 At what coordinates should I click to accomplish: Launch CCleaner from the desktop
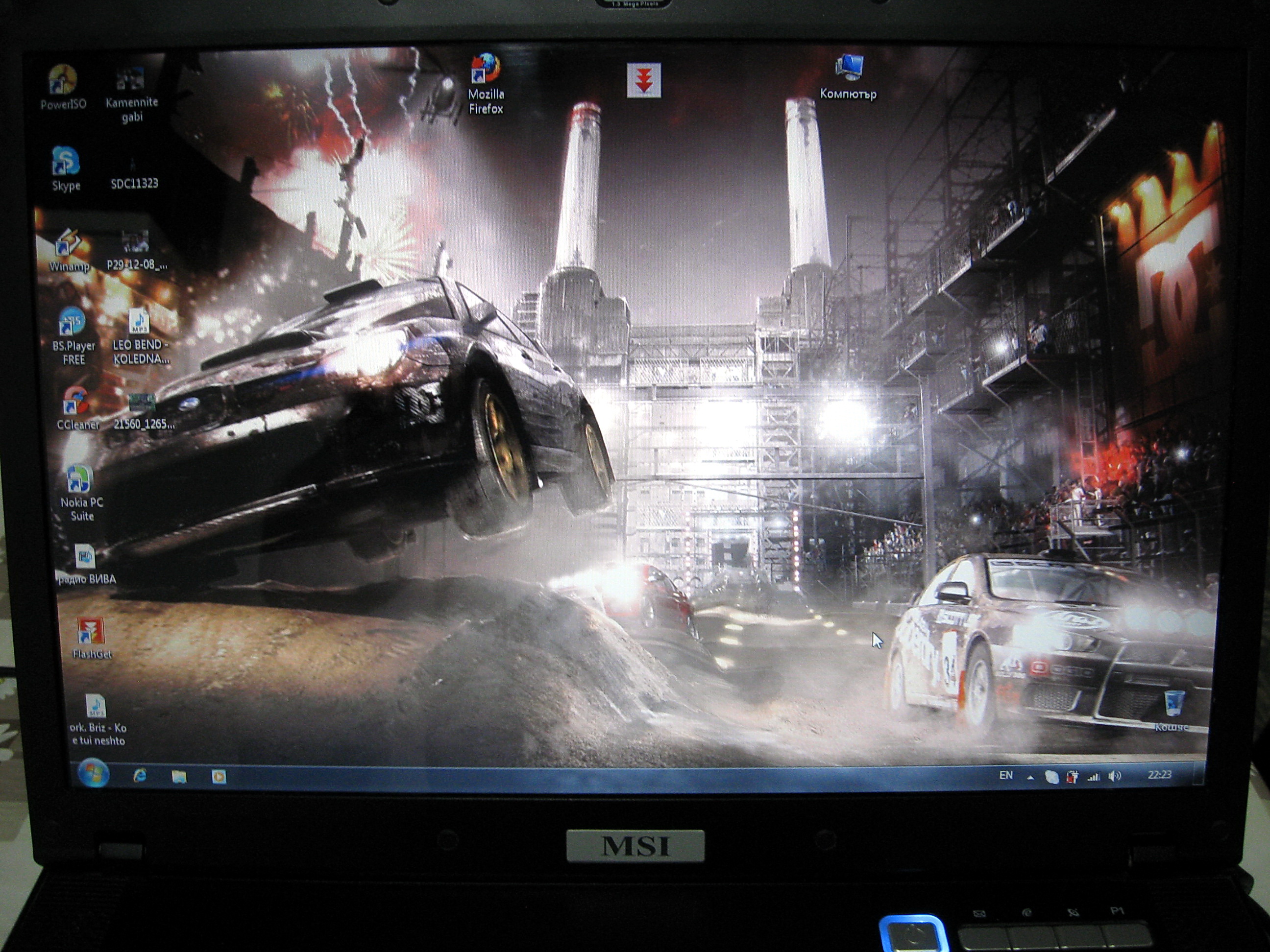(x=77, y=408)
